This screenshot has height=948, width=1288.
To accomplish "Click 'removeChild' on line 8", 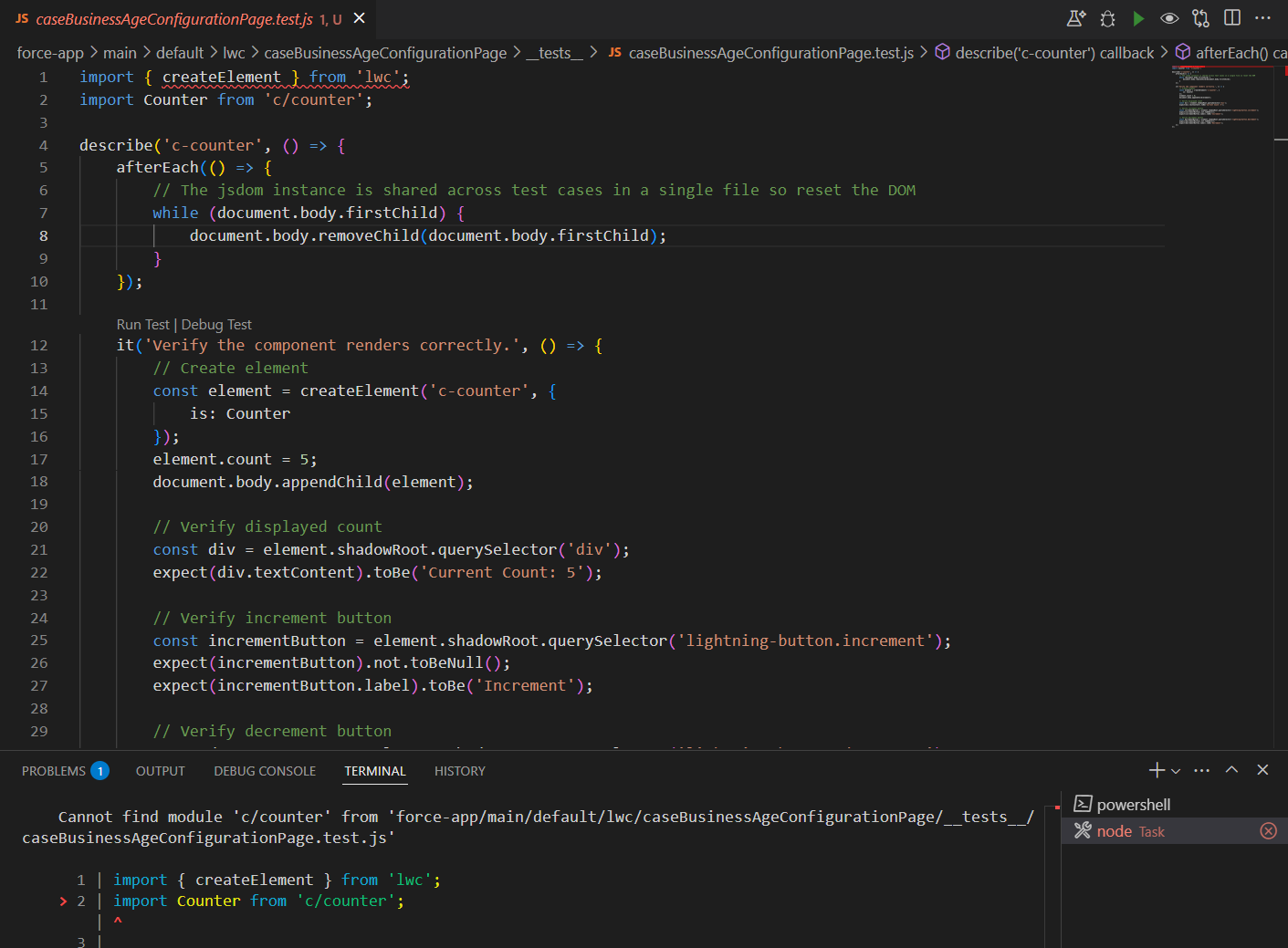I will [x=369, y=235].
